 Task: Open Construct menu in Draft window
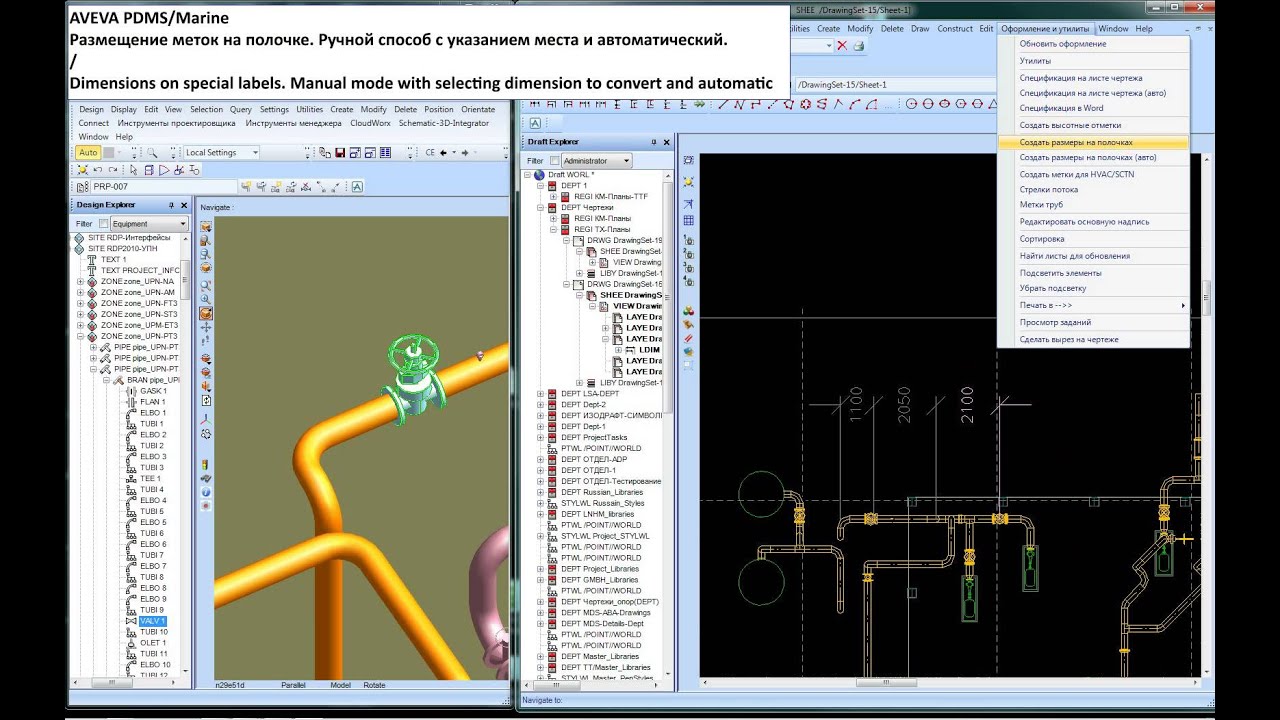pos(955,29)
